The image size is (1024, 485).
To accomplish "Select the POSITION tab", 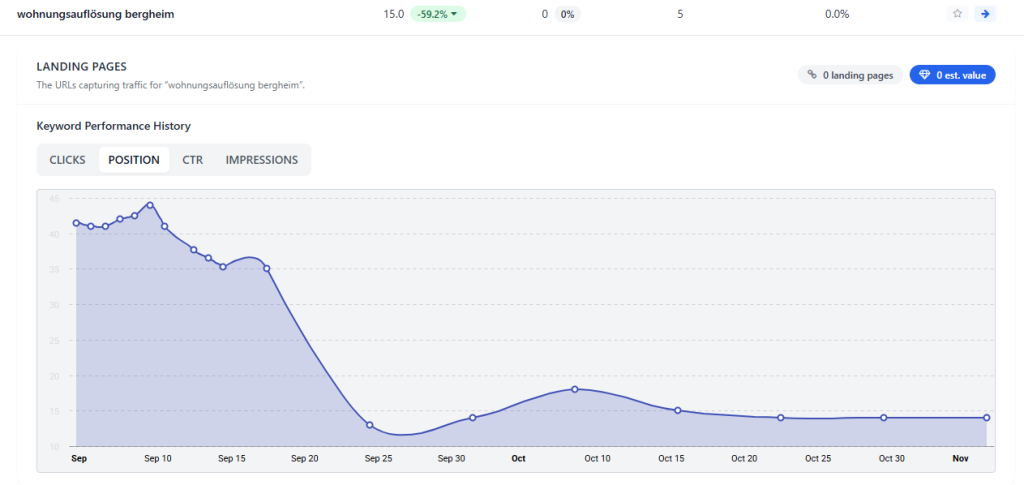I will point(134,160).
